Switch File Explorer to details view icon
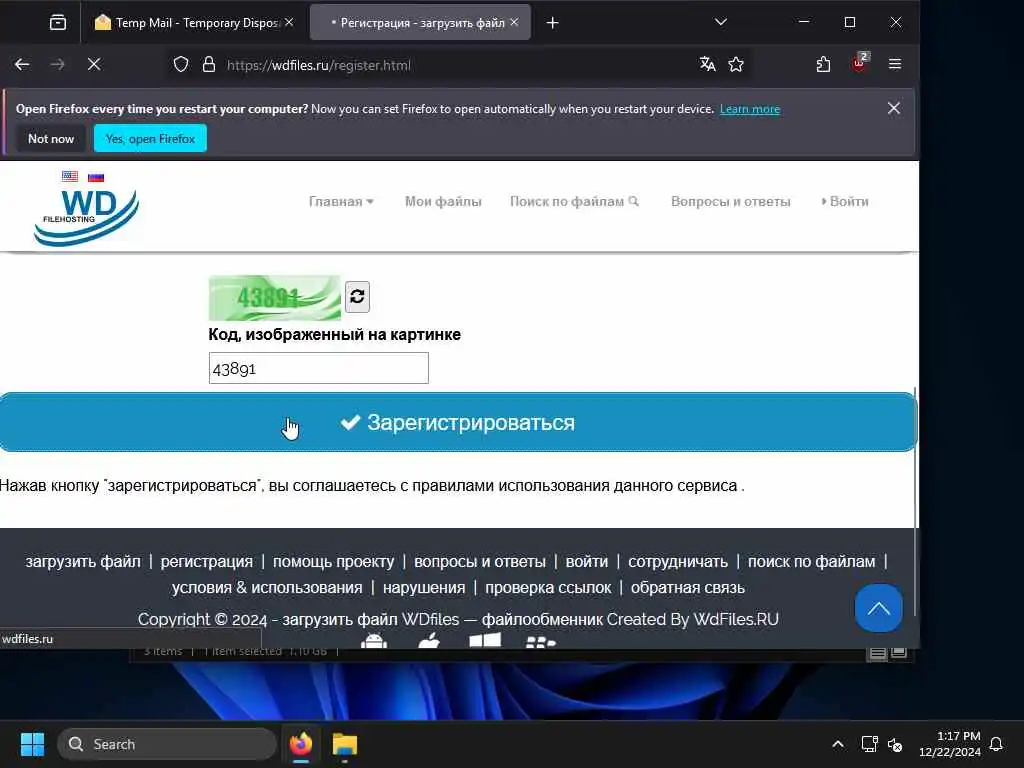The image size is (1024, 768). click(878, 652)
